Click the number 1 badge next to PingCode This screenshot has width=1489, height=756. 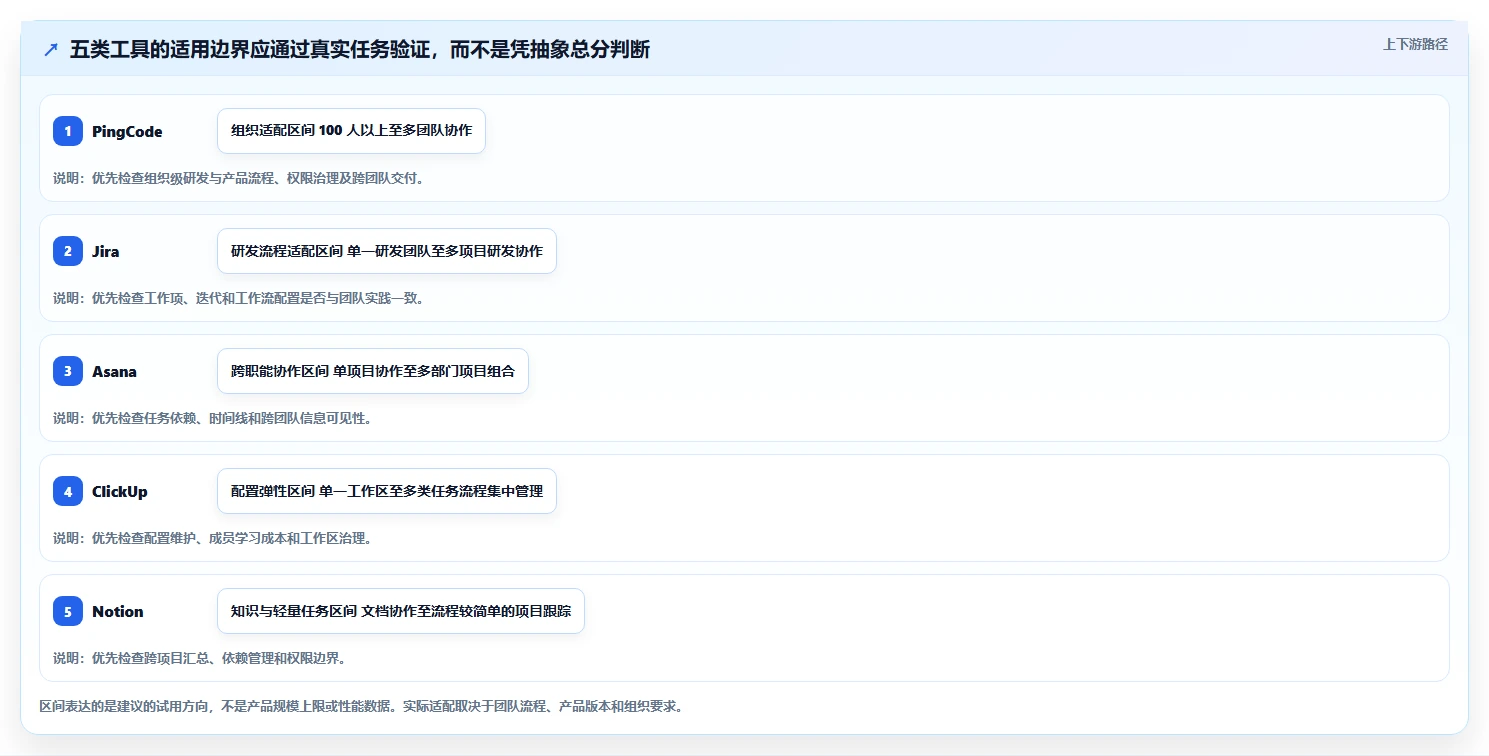68,131
